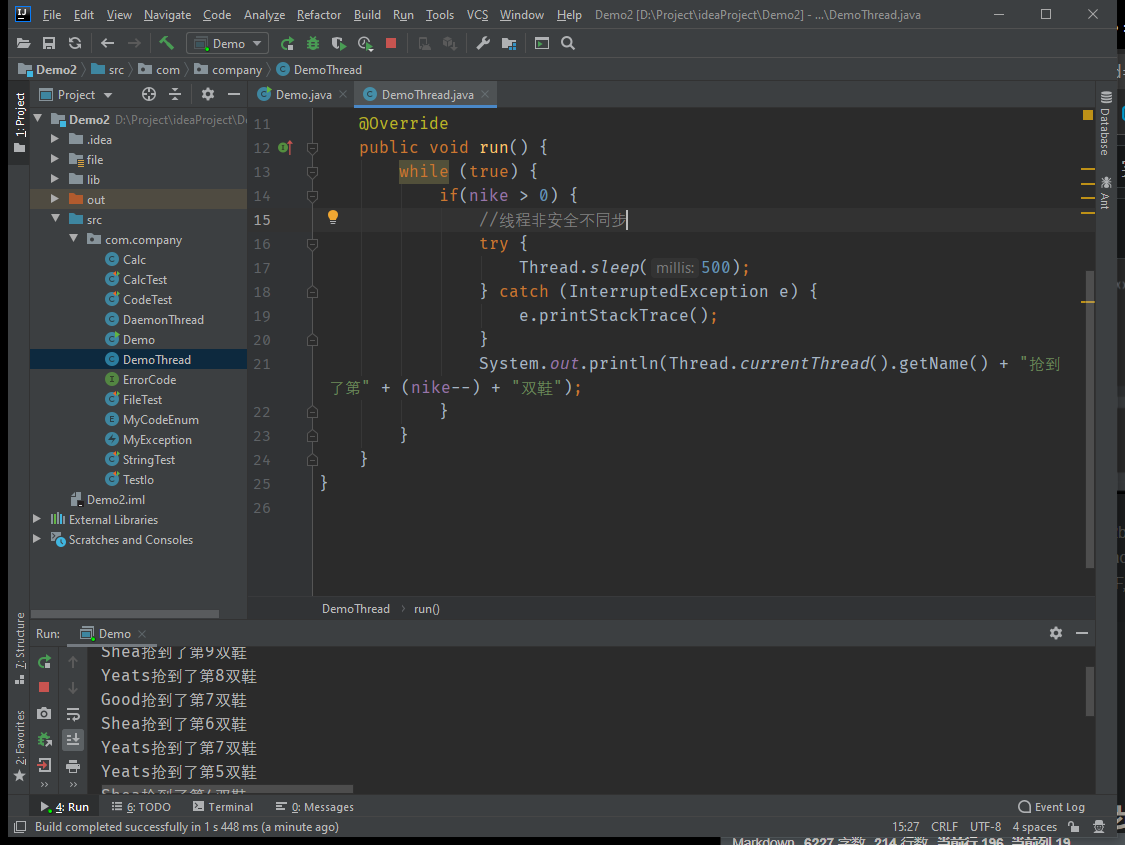
Task: Expand the out folder
Action: 55,199
